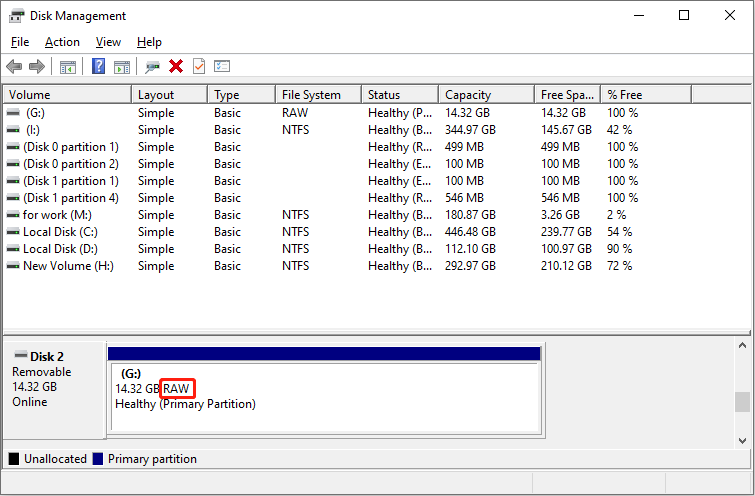This screenshot has width=755, height=496.
Task: Open the Action menu
Action: (x=62, y=42)
